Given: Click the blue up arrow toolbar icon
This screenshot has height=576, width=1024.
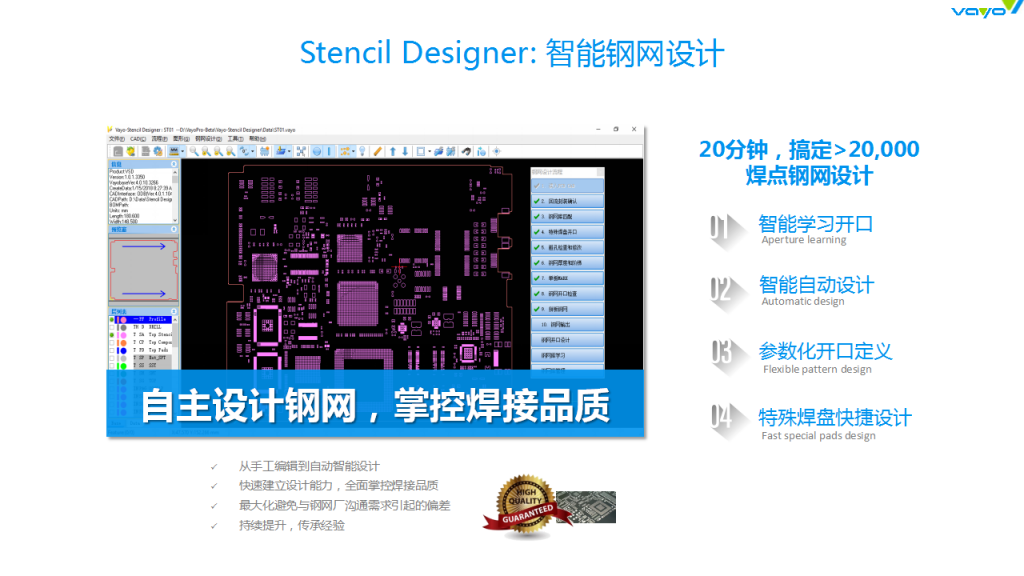Looking at the screenshot, I should 392,152.
